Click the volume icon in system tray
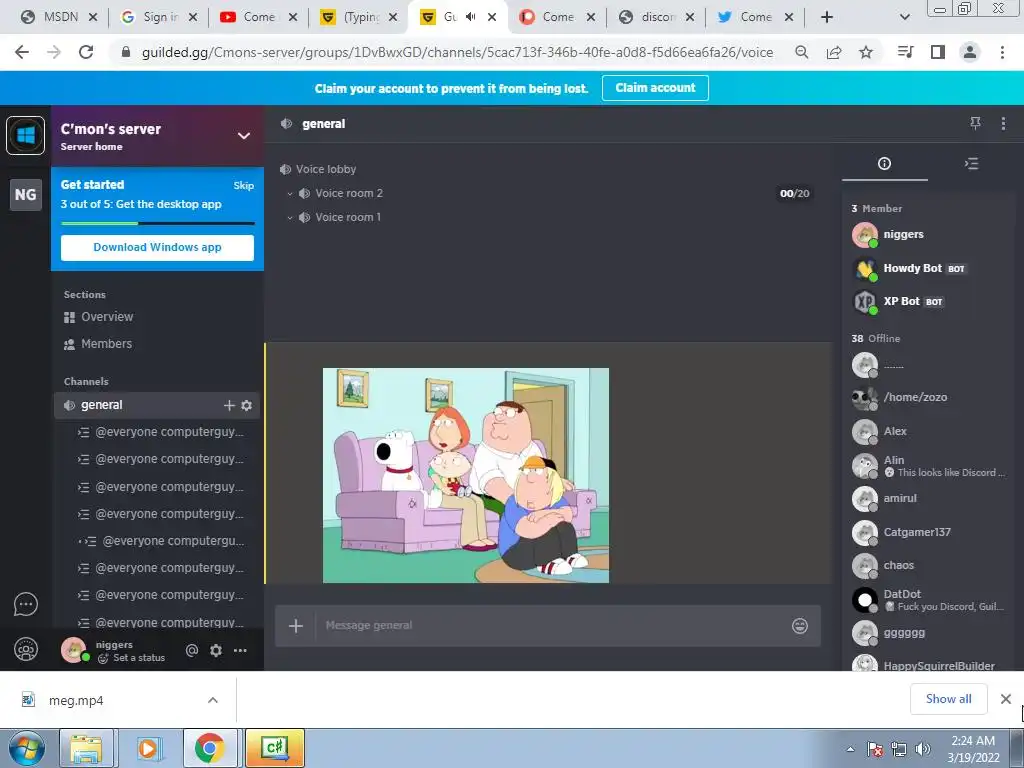This screenshot has height=768, width=1024. point(923,749)
